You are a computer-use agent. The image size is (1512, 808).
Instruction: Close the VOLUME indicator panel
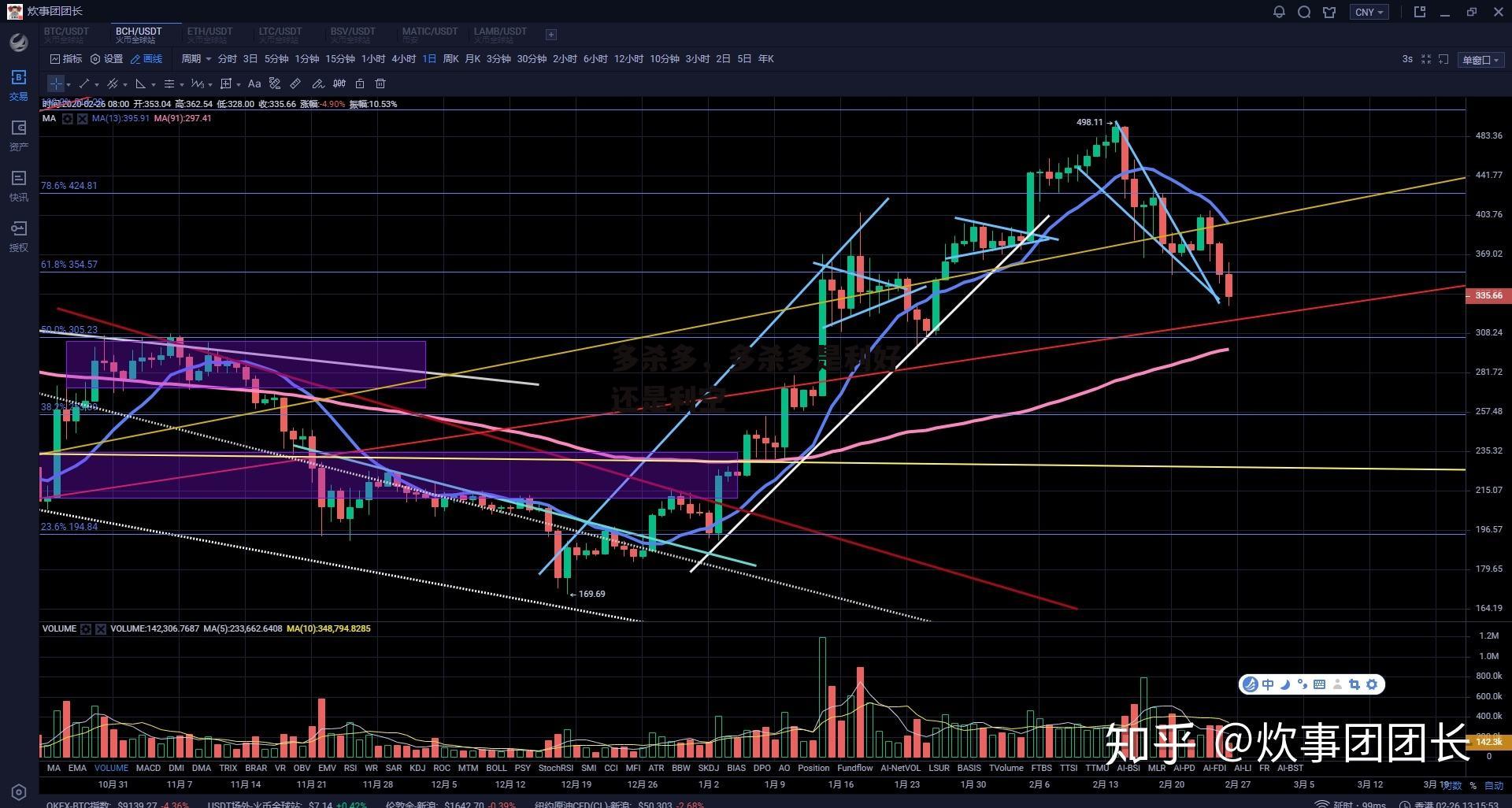click(x=101, y=629)
